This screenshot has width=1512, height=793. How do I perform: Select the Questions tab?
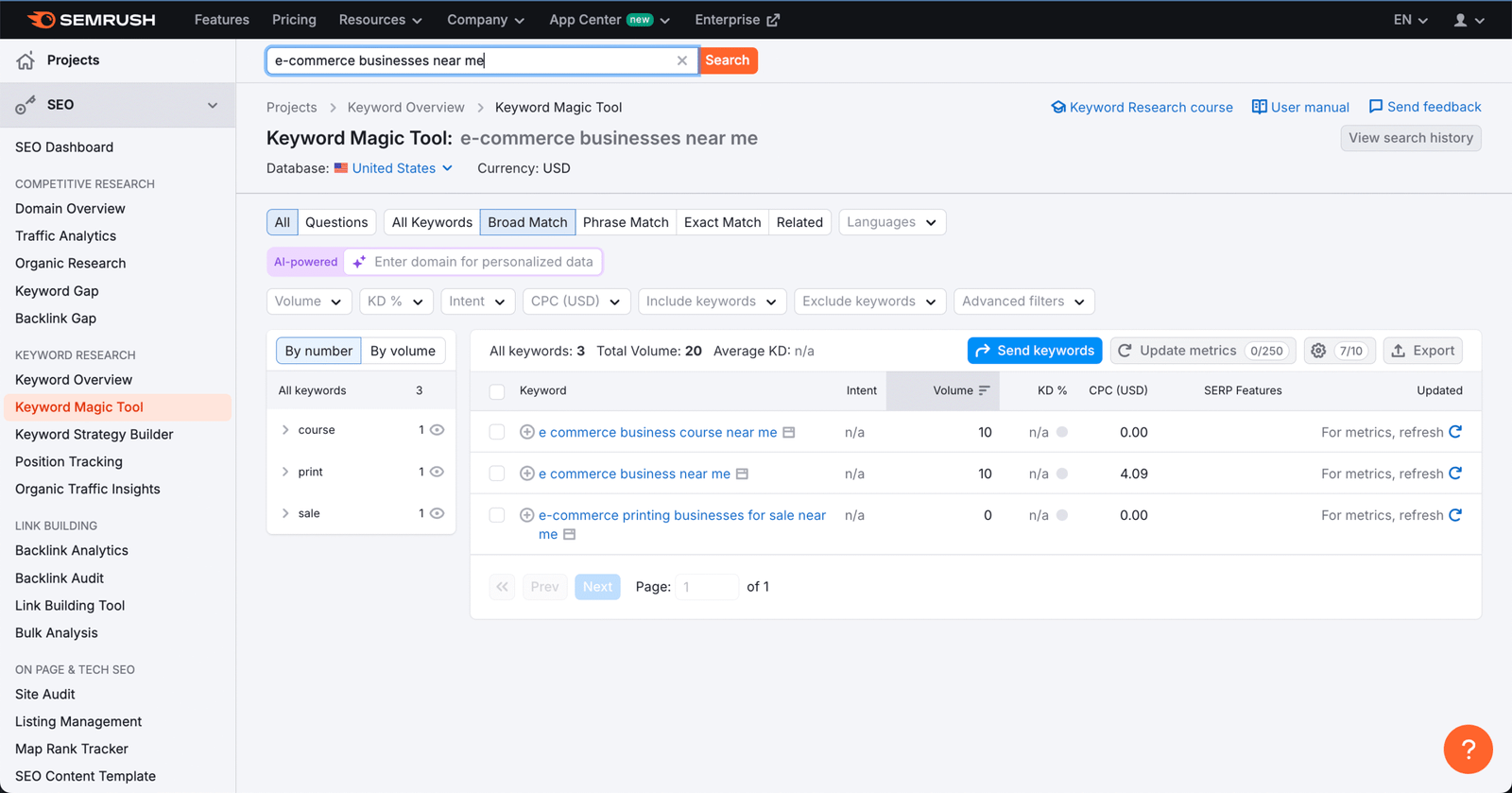click(336, 222)
